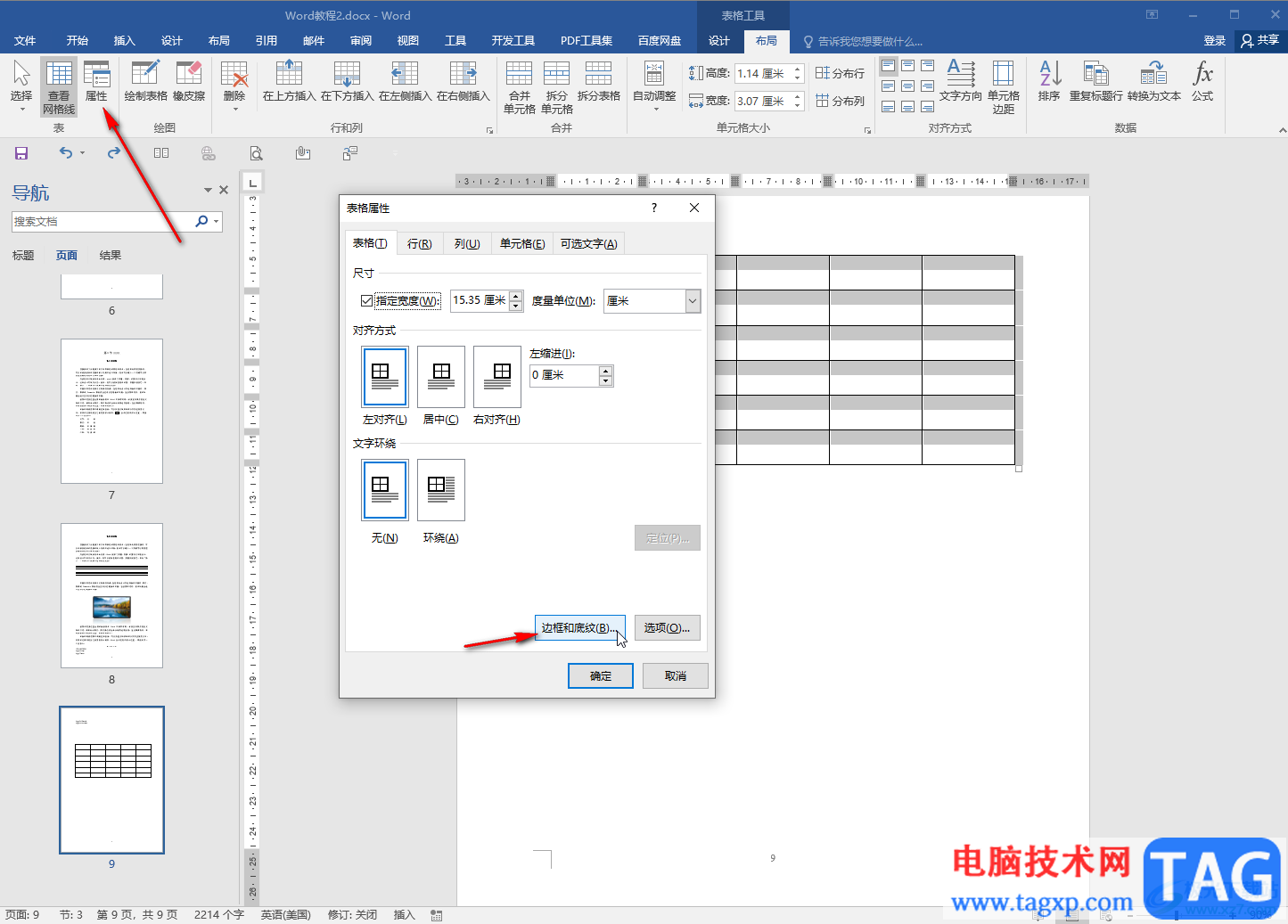Click the 选项(O)... button
Screen dimensions: 1288x924
coord(667,628)
